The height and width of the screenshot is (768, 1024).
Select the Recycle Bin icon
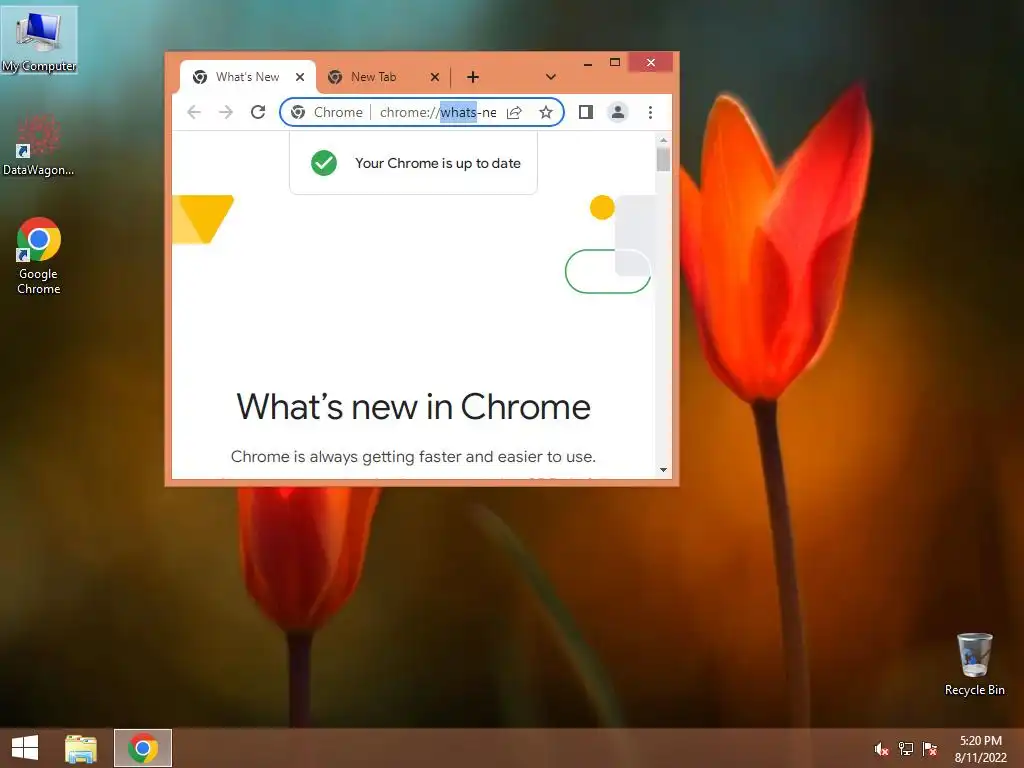[974, 664]
